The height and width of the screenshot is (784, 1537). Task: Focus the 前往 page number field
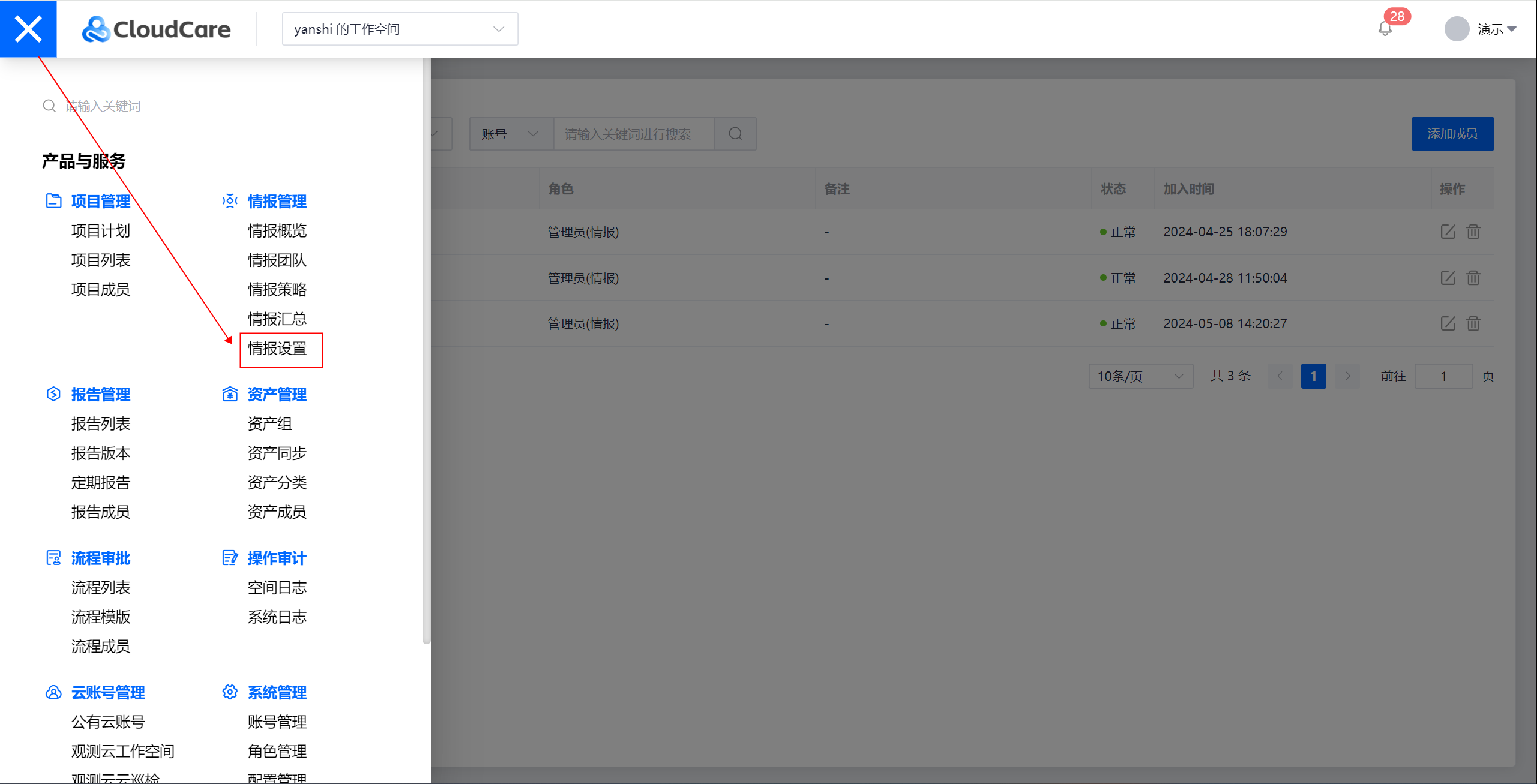1443,376
